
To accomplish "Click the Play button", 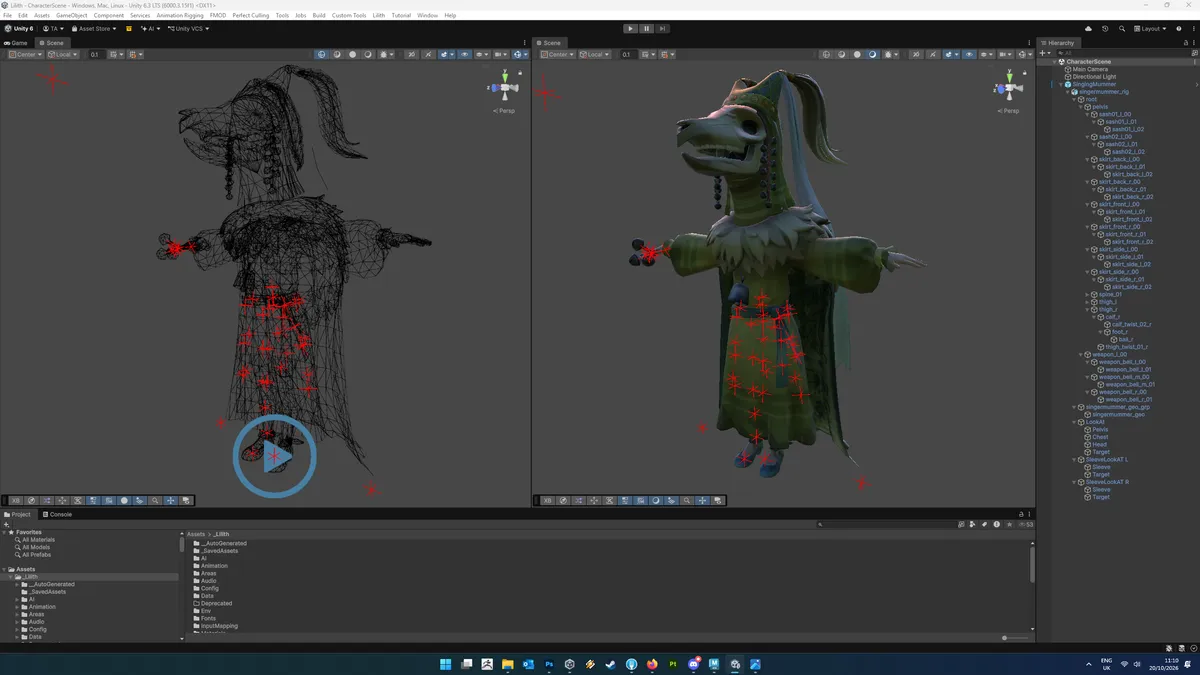I will click(630, 29).
